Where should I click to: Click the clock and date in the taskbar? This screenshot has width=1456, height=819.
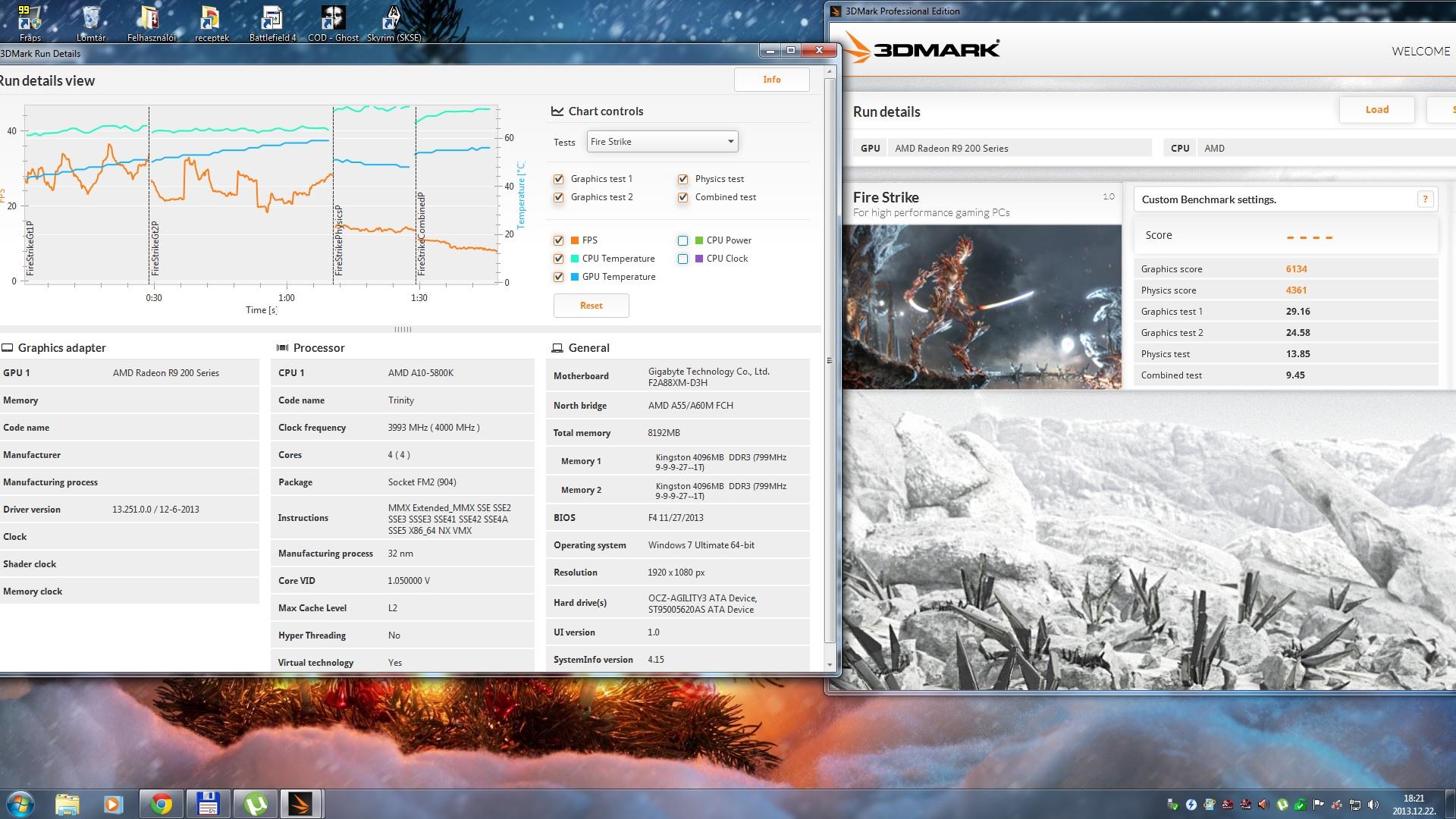tap(1413, 805)
